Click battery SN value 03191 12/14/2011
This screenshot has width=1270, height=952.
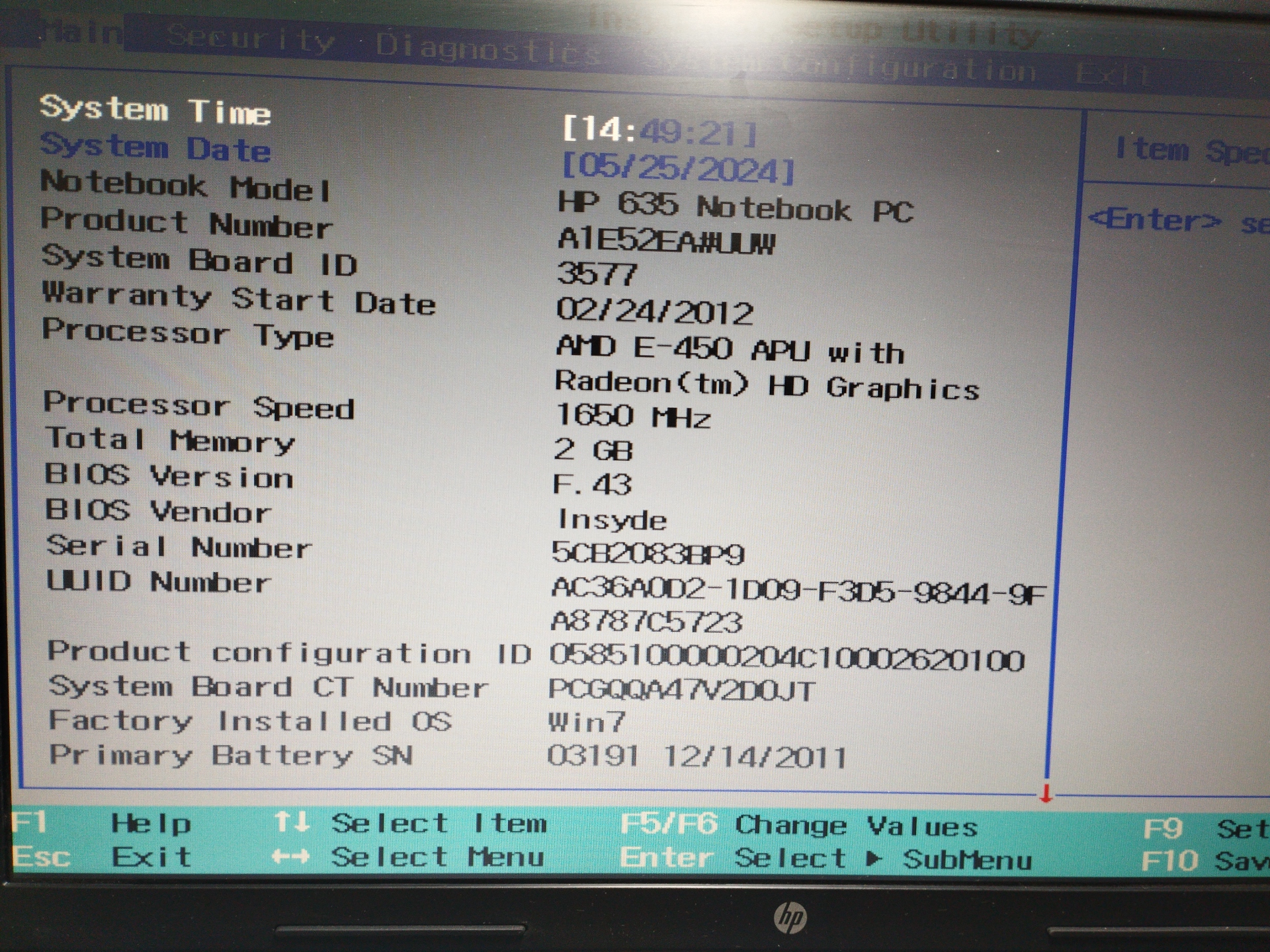coord(697,756)
